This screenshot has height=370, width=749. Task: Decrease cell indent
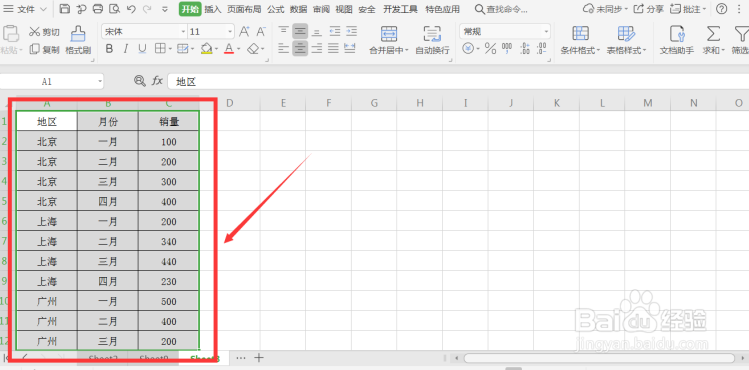click(334, 32)
